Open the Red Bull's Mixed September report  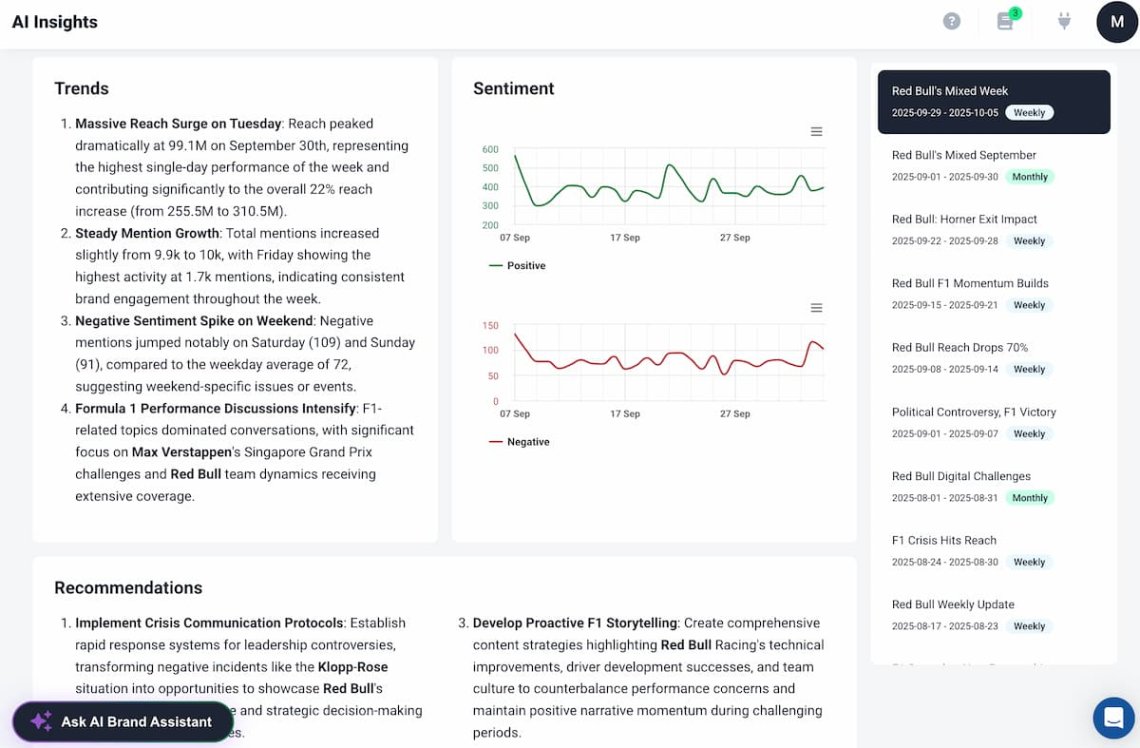(993, 165)
